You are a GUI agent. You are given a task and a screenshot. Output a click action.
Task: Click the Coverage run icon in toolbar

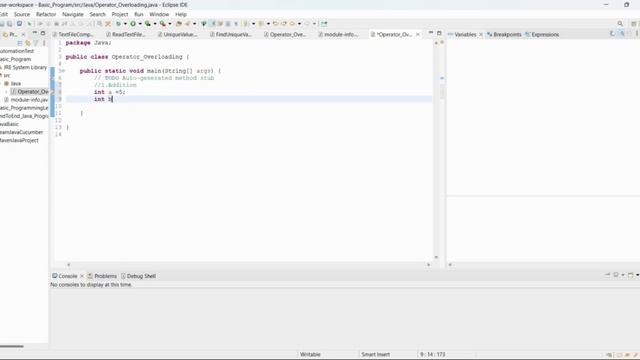pos(148,24)
